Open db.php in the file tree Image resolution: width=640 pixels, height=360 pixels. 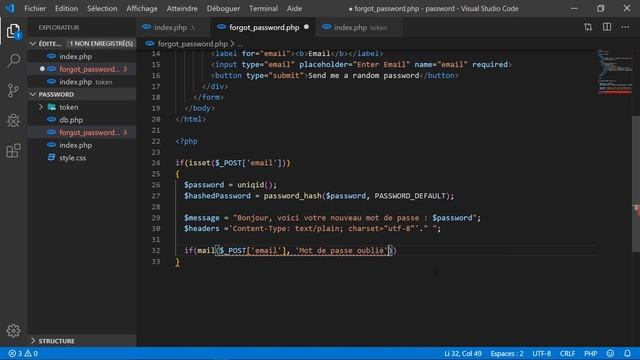(82, 120)
